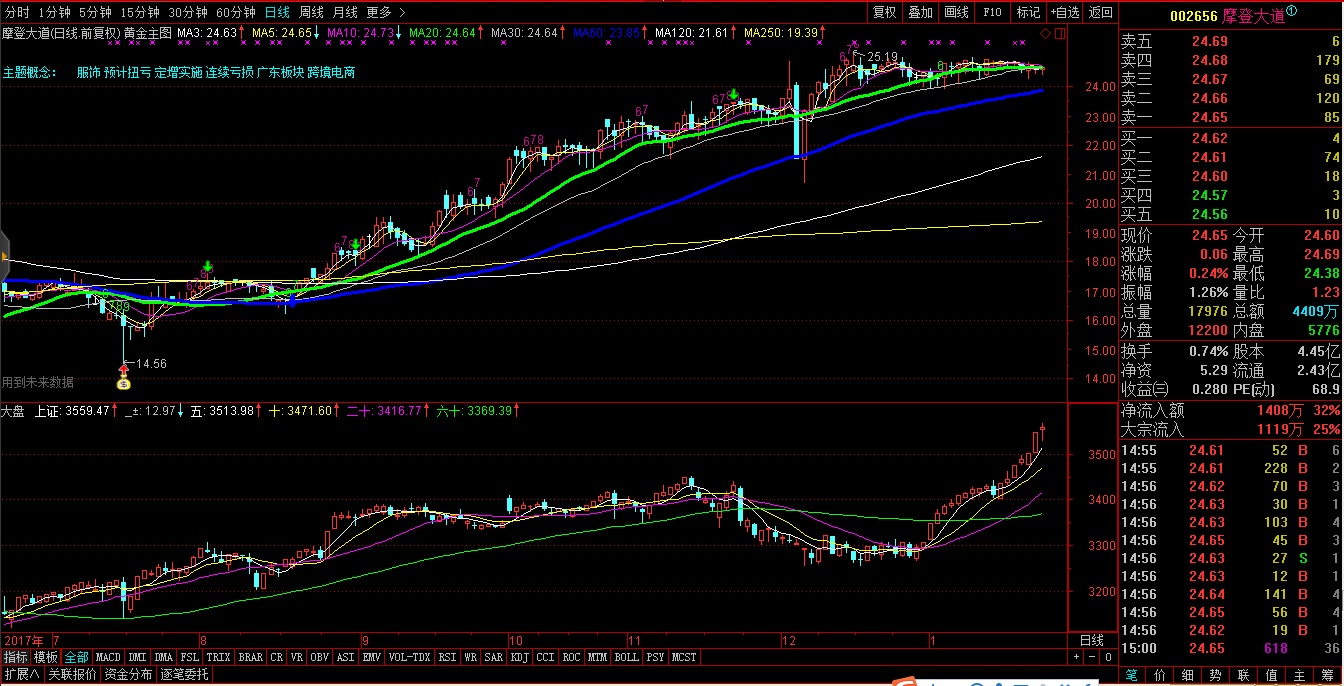This screenshot has width=1344, height=686.
Task: Click the circled 1 badge beside 摩登大道
Action: (1291, 12)
